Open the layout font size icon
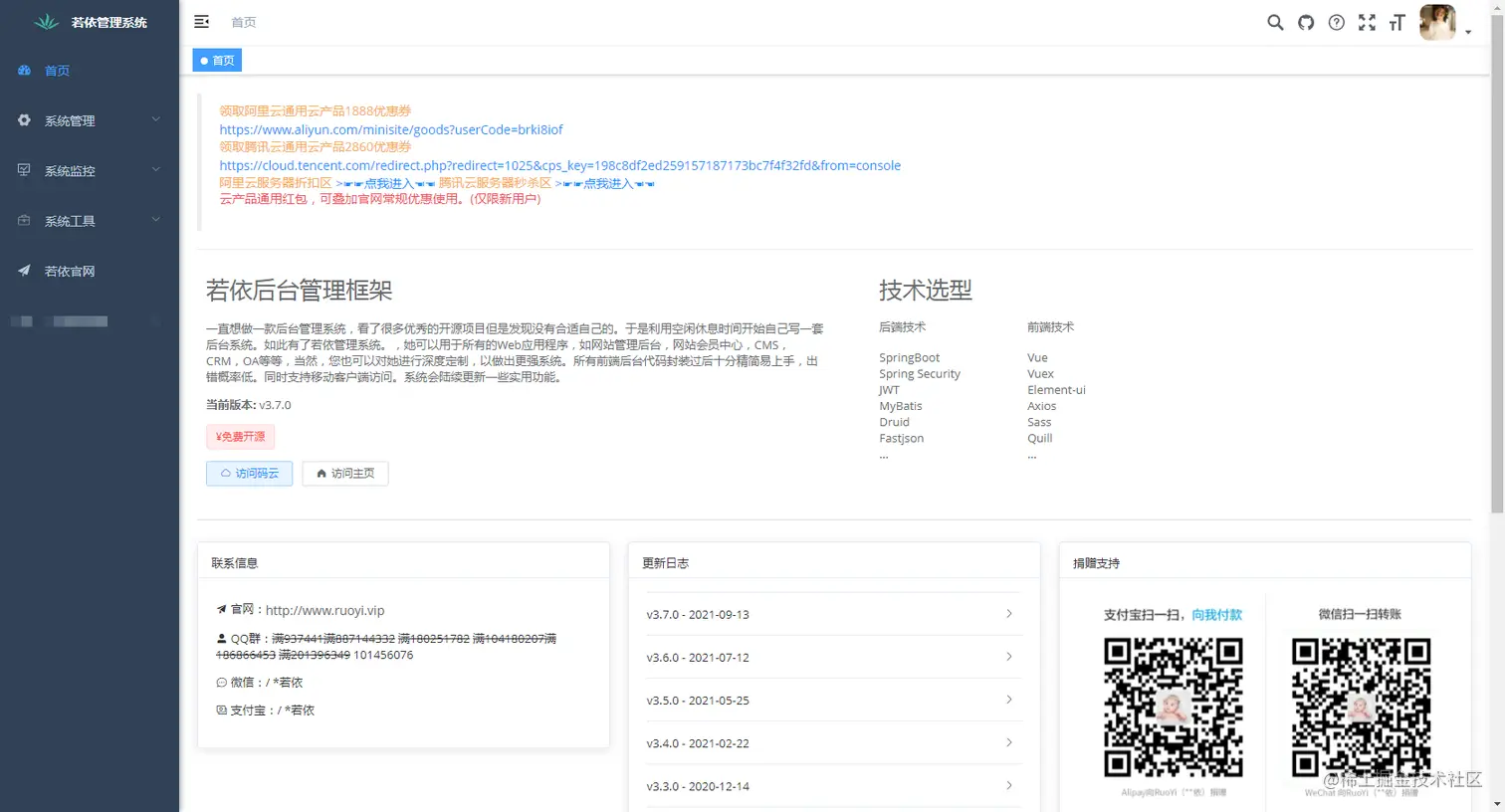Screen dimensions: 1505x812 click(1397, 23)
